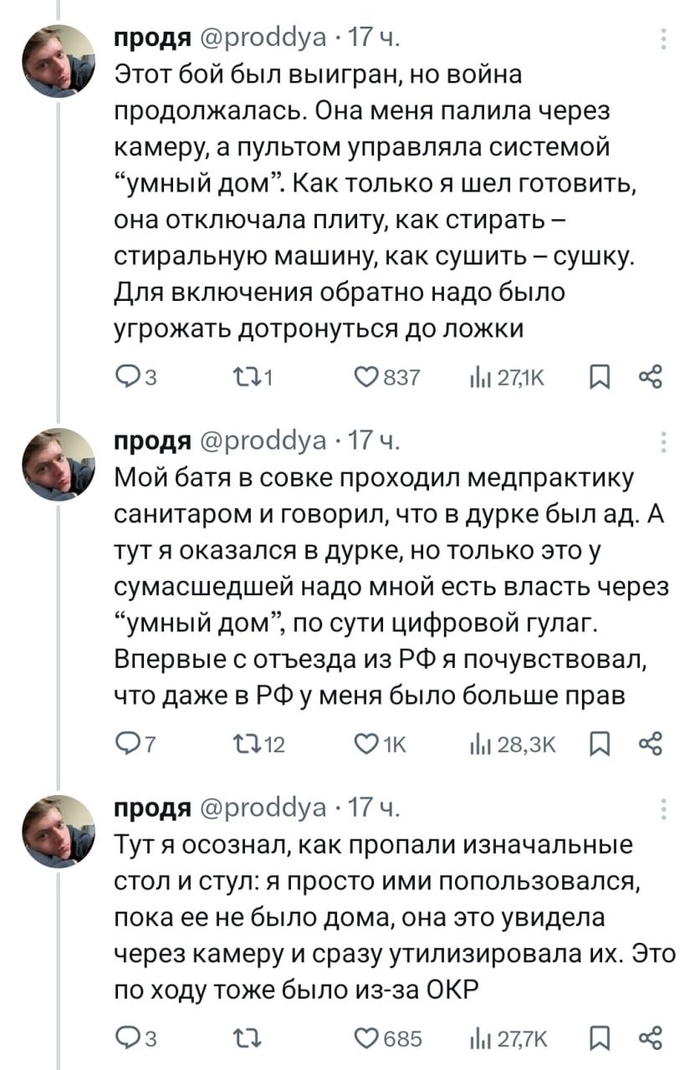The height and width of the screenshot is (1070, 700).
Task: Share the tweet with 27,7K views
Action: 653,1037
